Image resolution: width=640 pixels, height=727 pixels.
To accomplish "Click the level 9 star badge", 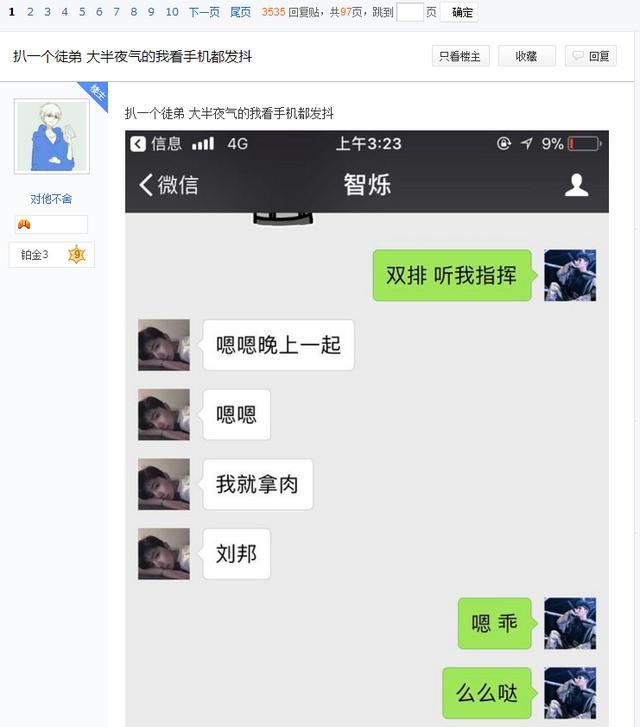I will (x=77, y=255).
